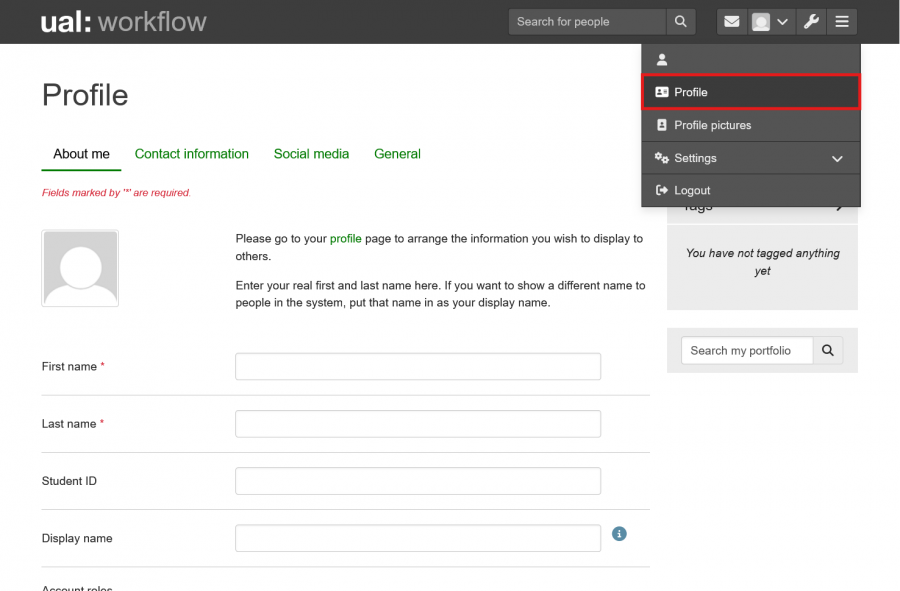
Task: Click the Logout exit icon
Action: (x=660, y=190)
